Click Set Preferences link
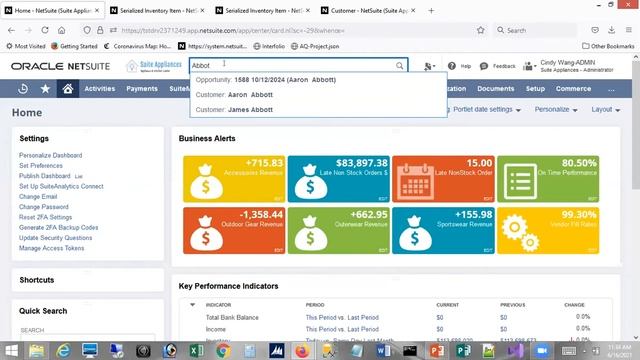 pyautogui.click(x=41, y=166)
